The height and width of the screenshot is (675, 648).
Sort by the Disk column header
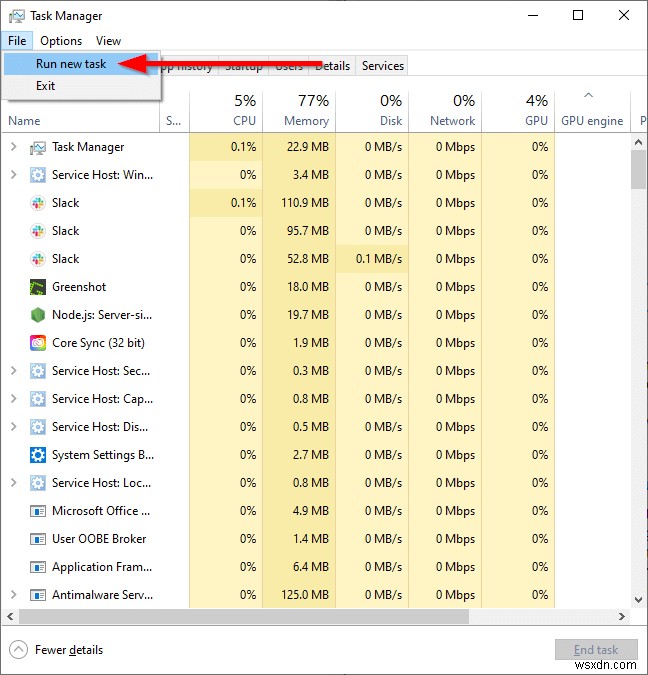pos(372,111)
